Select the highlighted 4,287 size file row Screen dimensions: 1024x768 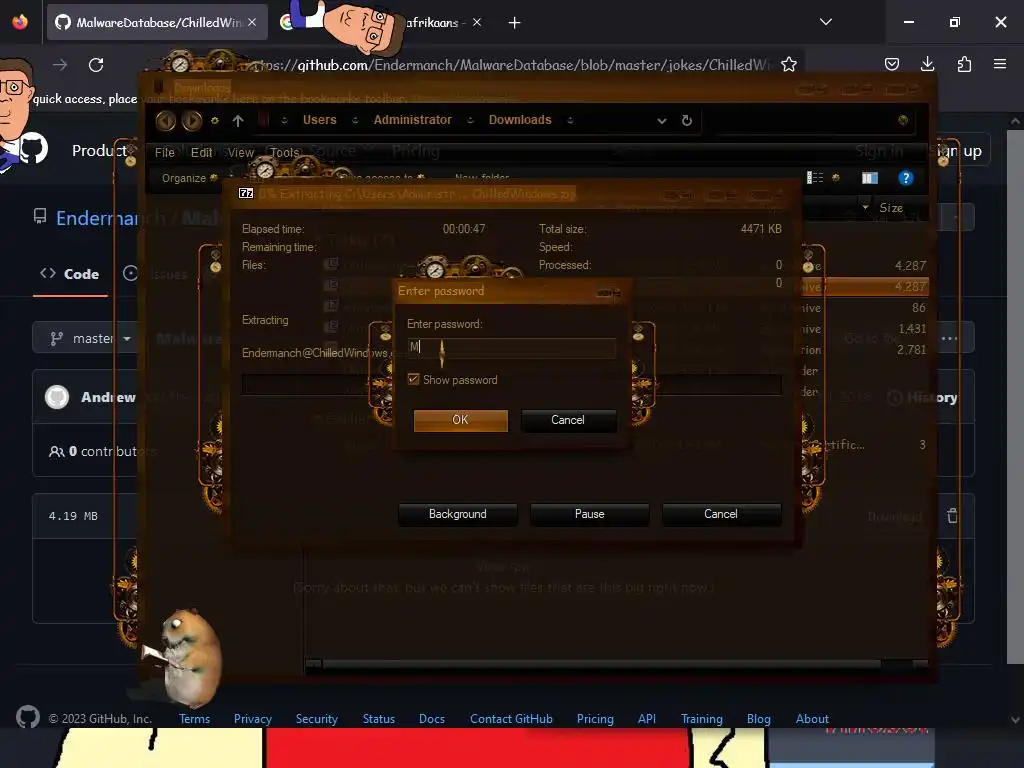[x=865, y=287]
